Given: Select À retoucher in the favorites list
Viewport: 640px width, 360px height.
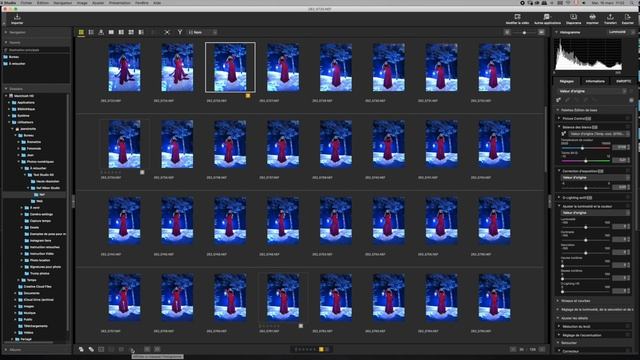Looking at the screenshot, I should [x=17, y=64].
